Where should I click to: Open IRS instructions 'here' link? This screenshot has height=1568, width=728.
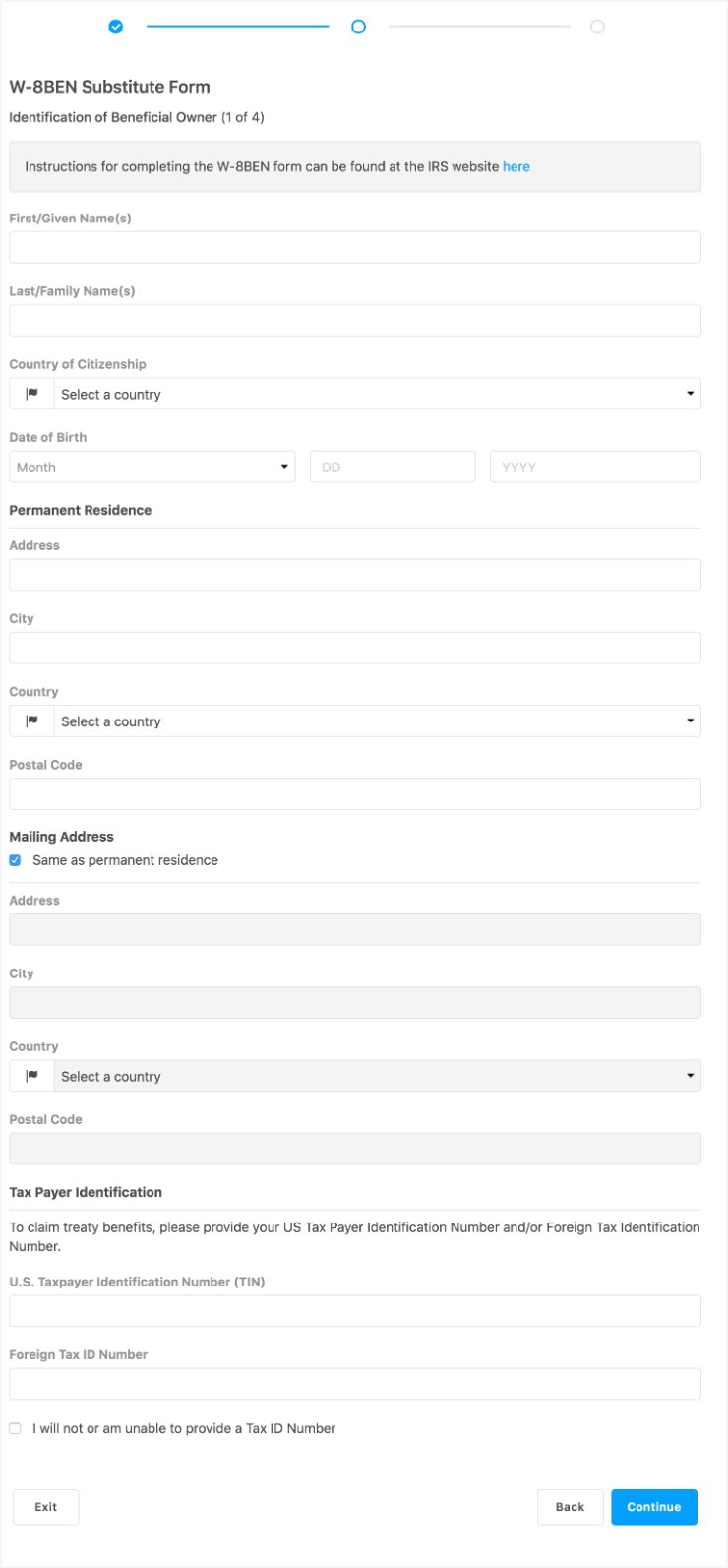(516, 166)
